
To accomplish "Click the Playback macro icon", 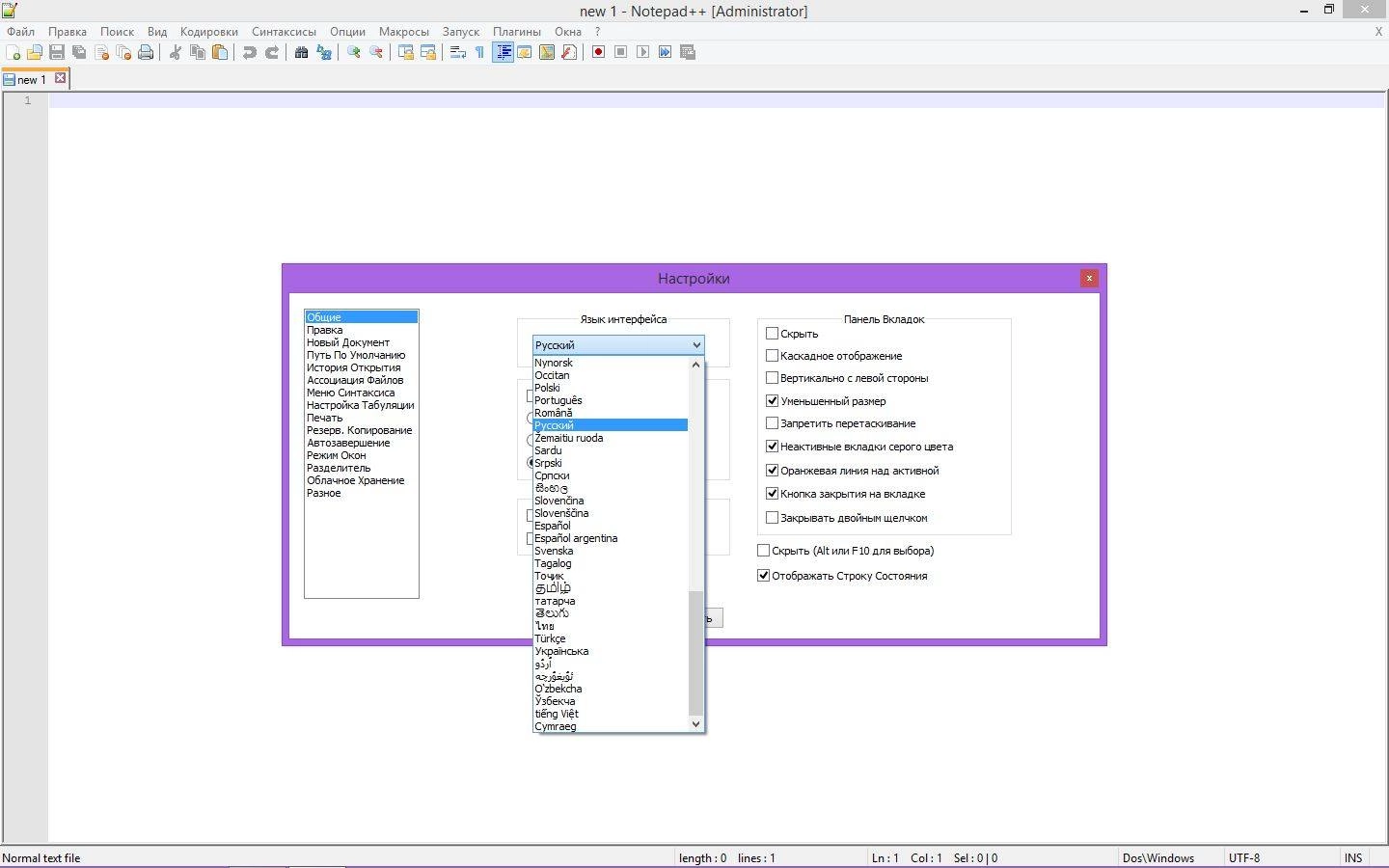I will pos(642,52).
